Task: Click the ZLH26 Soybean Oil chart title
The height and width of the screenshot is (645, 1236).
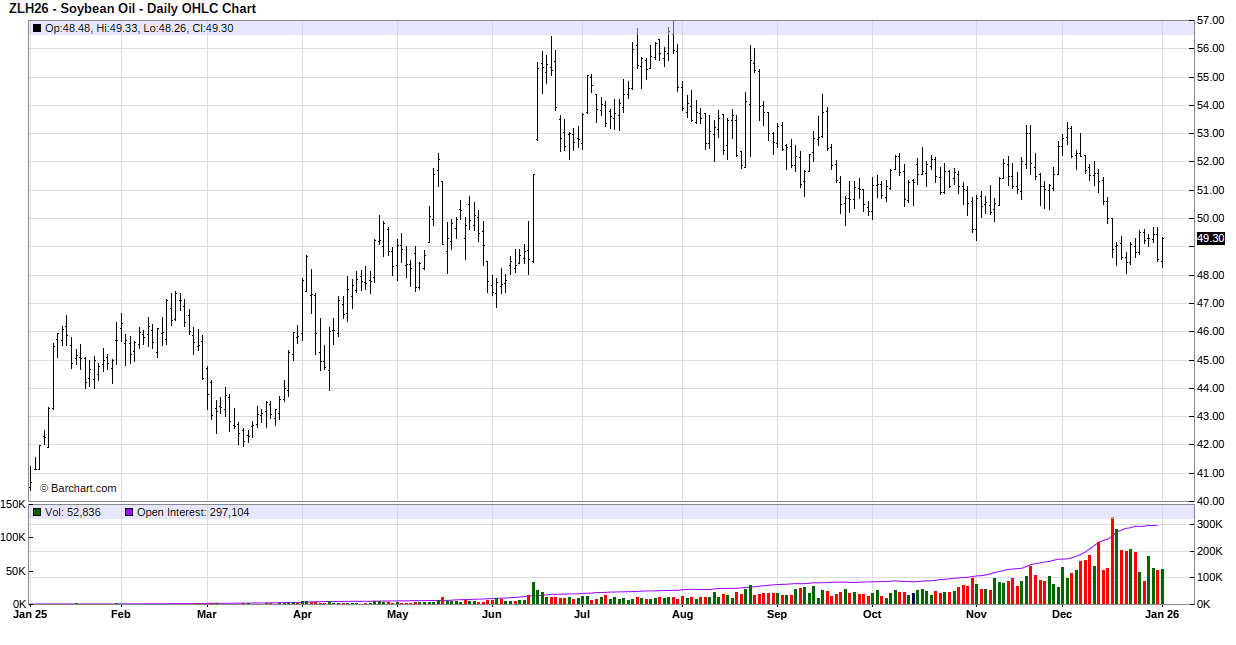Action: pyautogui.click(x=132, y=9)
